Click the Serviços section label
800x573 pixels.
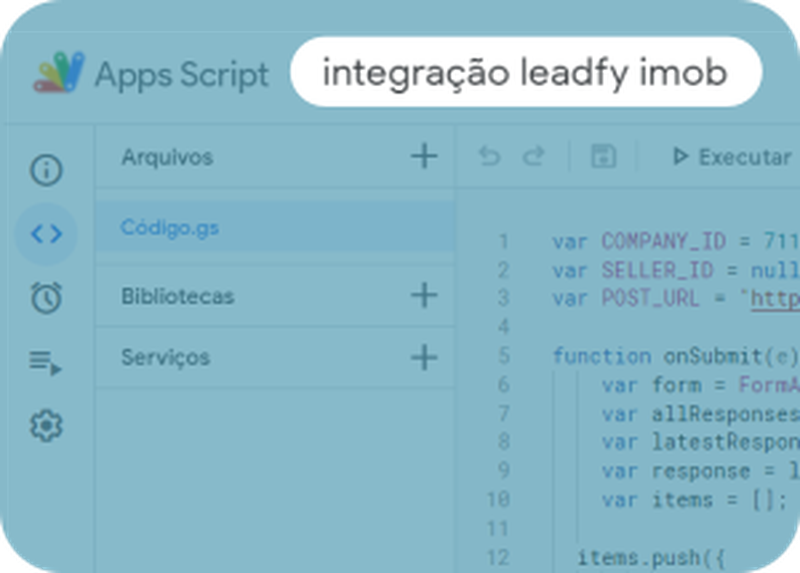[165, 357]
